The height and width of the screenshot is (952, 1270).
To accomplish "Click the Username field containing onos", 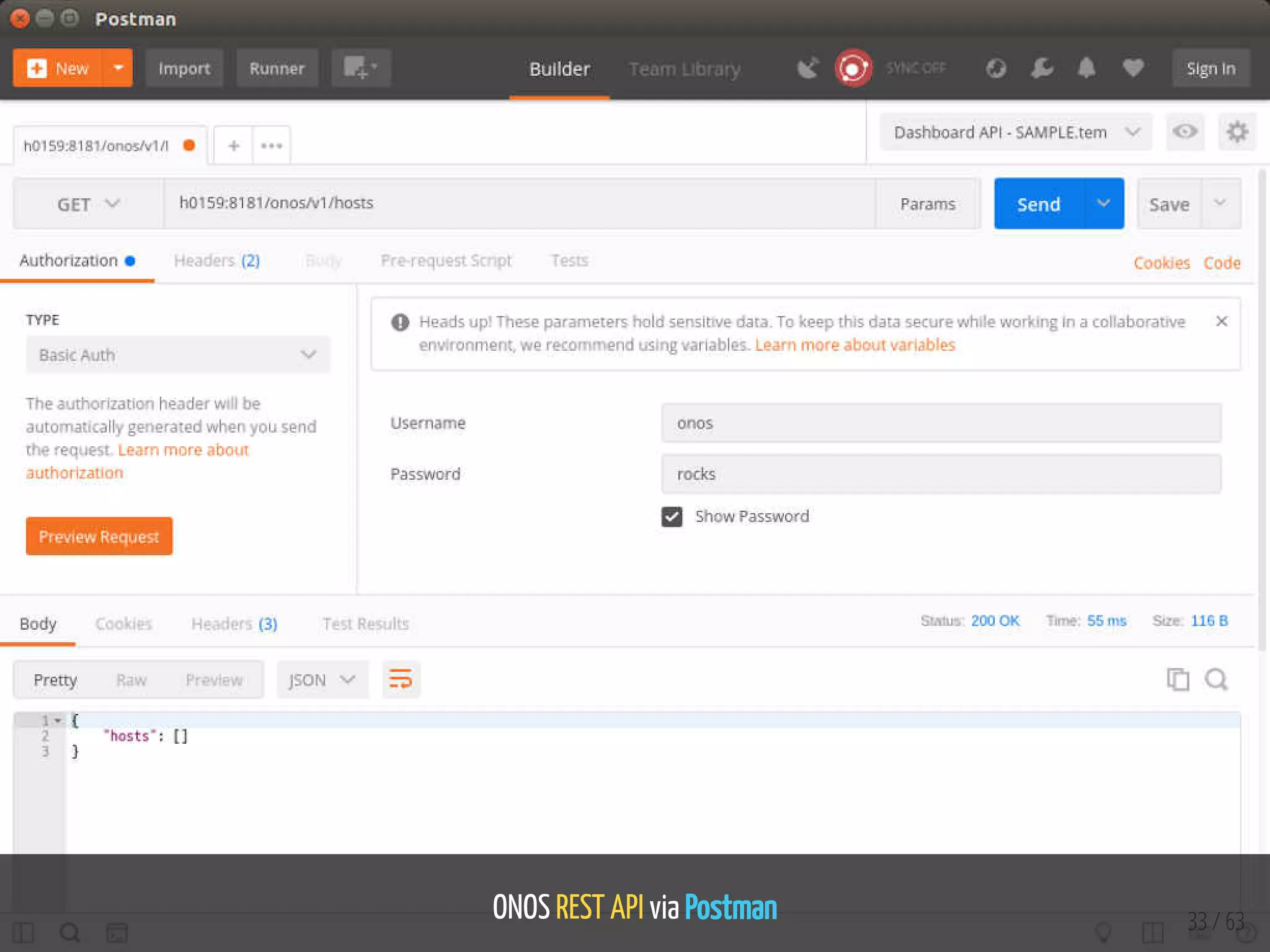I will point(941,423).
